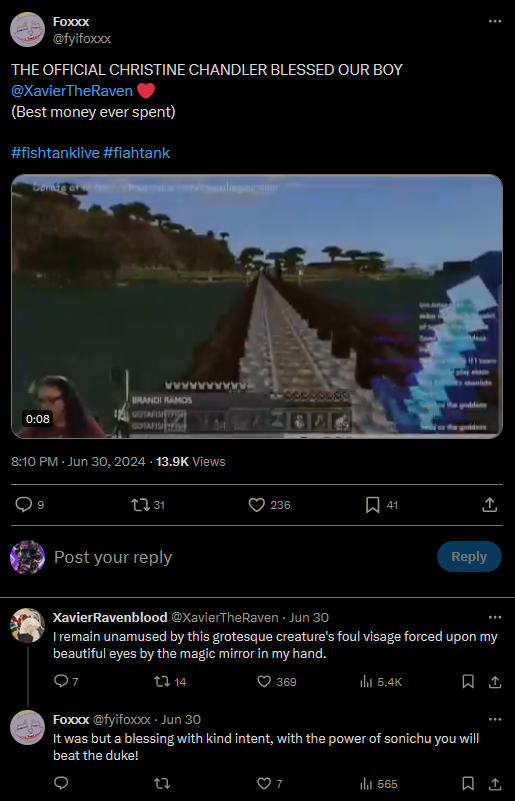Click in the 'Post your reply' field
The width and height of the screenshot is (515, 801).
[240, 557]
